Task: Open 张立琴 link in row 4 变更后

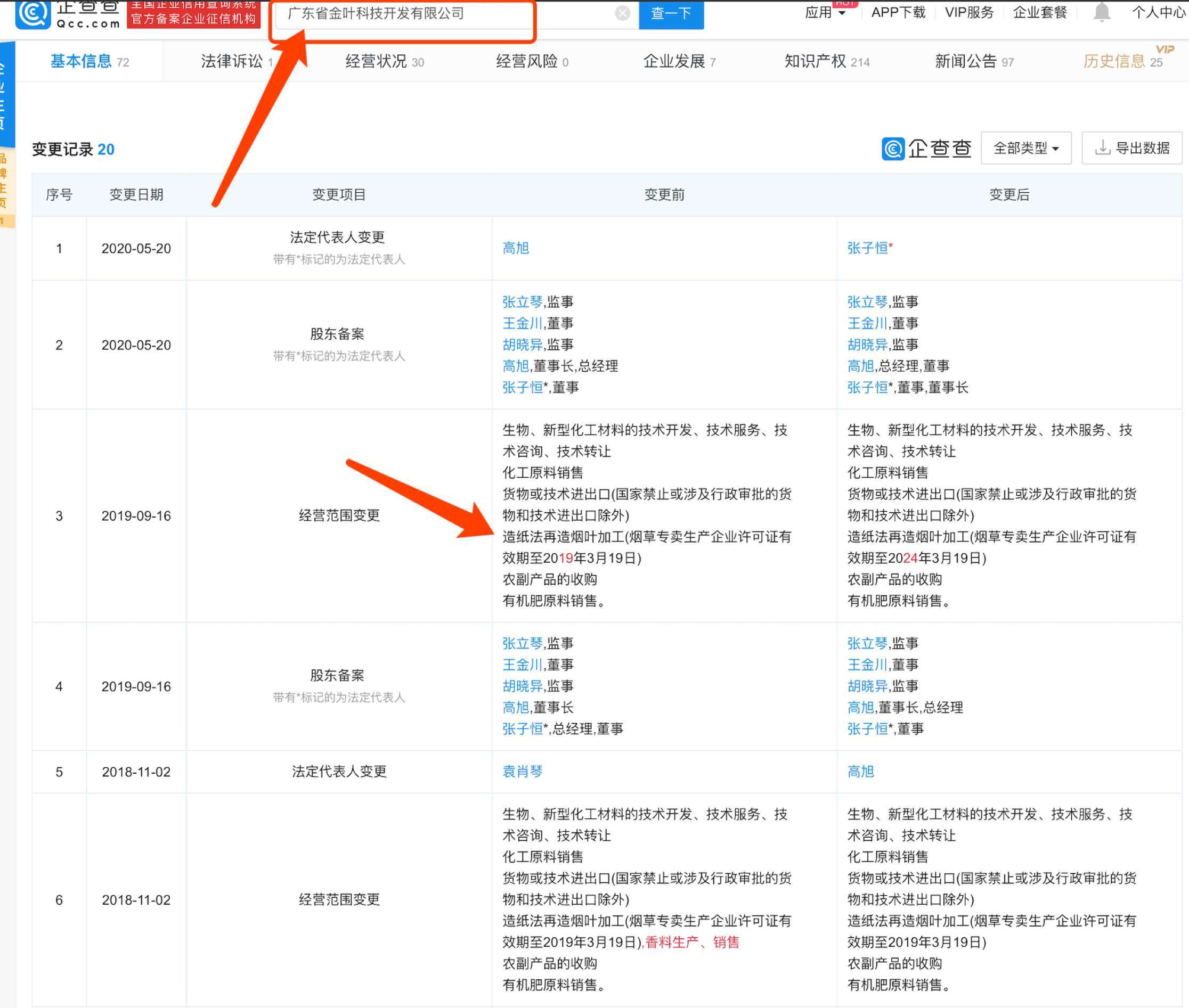Action: 867,643
